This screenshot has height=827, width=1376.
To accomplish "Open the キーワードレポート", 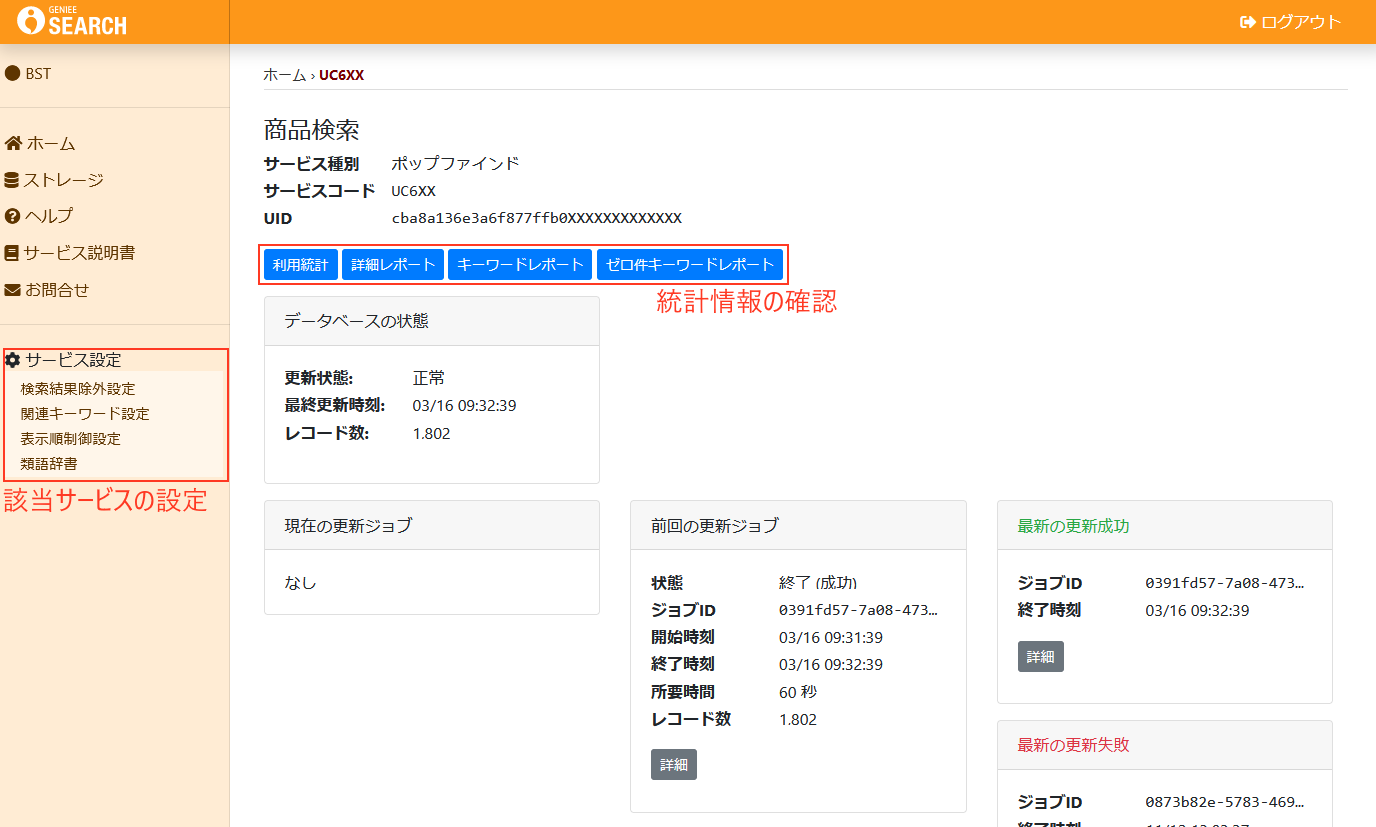I will [x=520, y=265].
